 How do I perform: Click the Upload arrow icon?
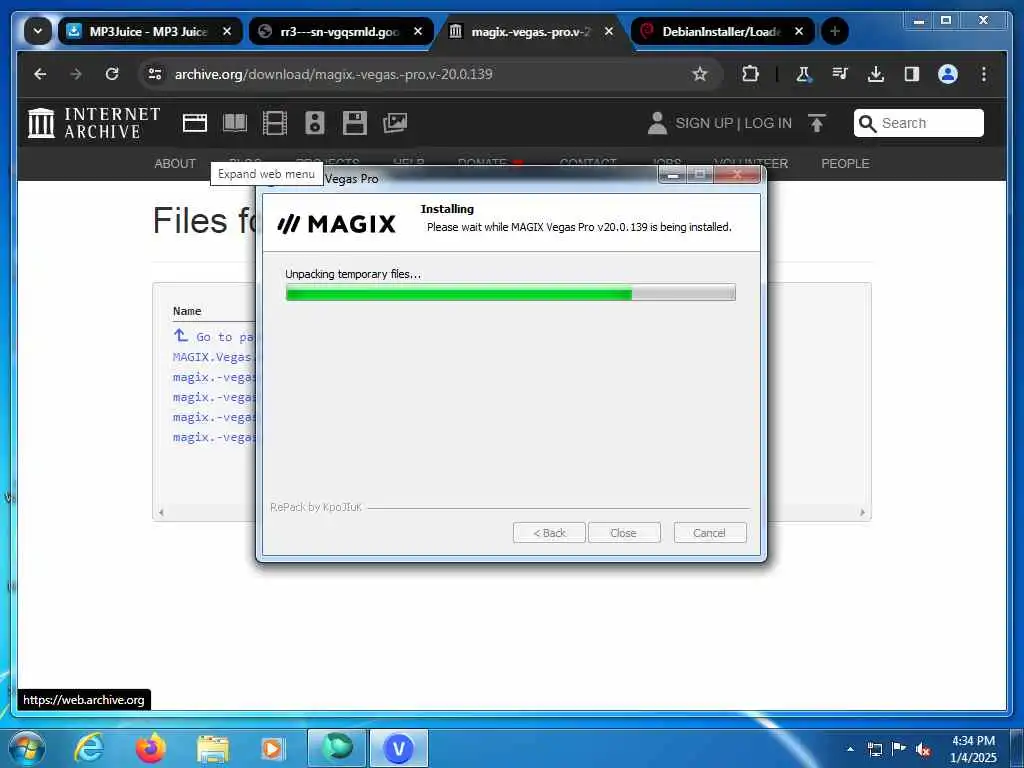pyautogui.click(x=817, y=123)
